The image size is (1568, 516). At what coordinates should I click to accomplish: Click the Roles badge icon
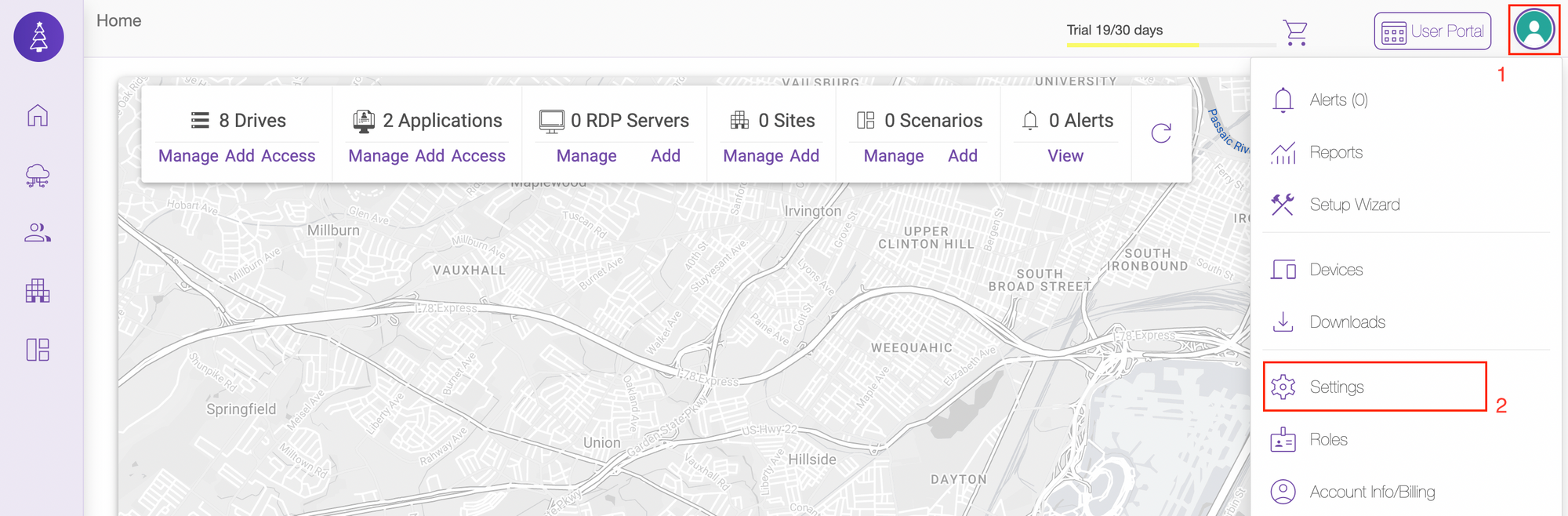(x=1283, y=440)
